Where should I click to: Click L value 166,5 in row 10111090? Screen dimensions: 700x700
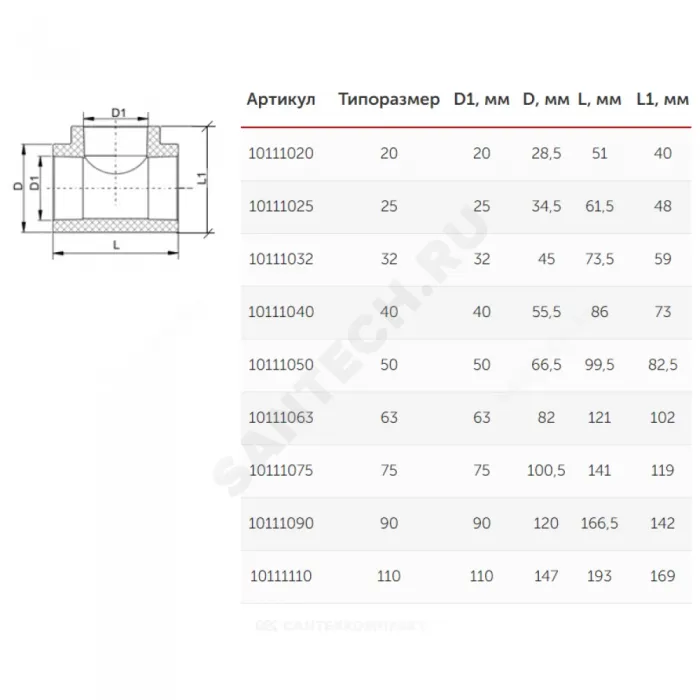pos(600,523)
